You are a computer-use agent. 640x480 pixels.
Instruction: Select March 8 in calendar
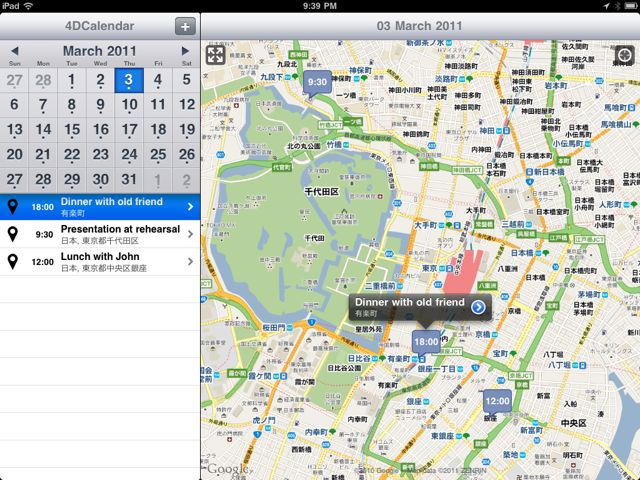(71, 105)
